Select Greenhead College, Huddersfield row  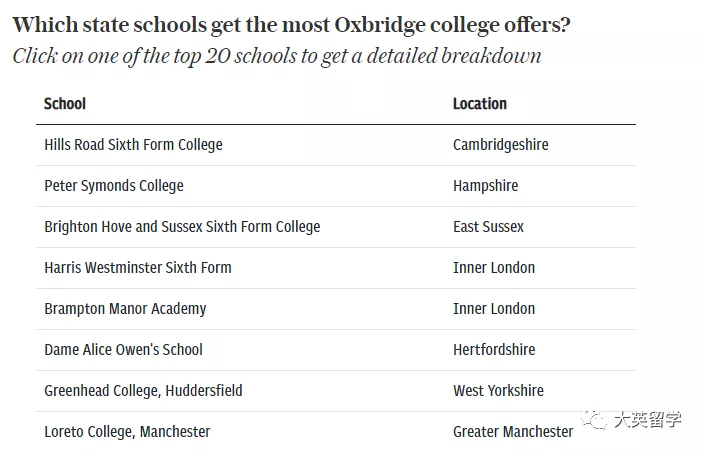pos(143,391)
